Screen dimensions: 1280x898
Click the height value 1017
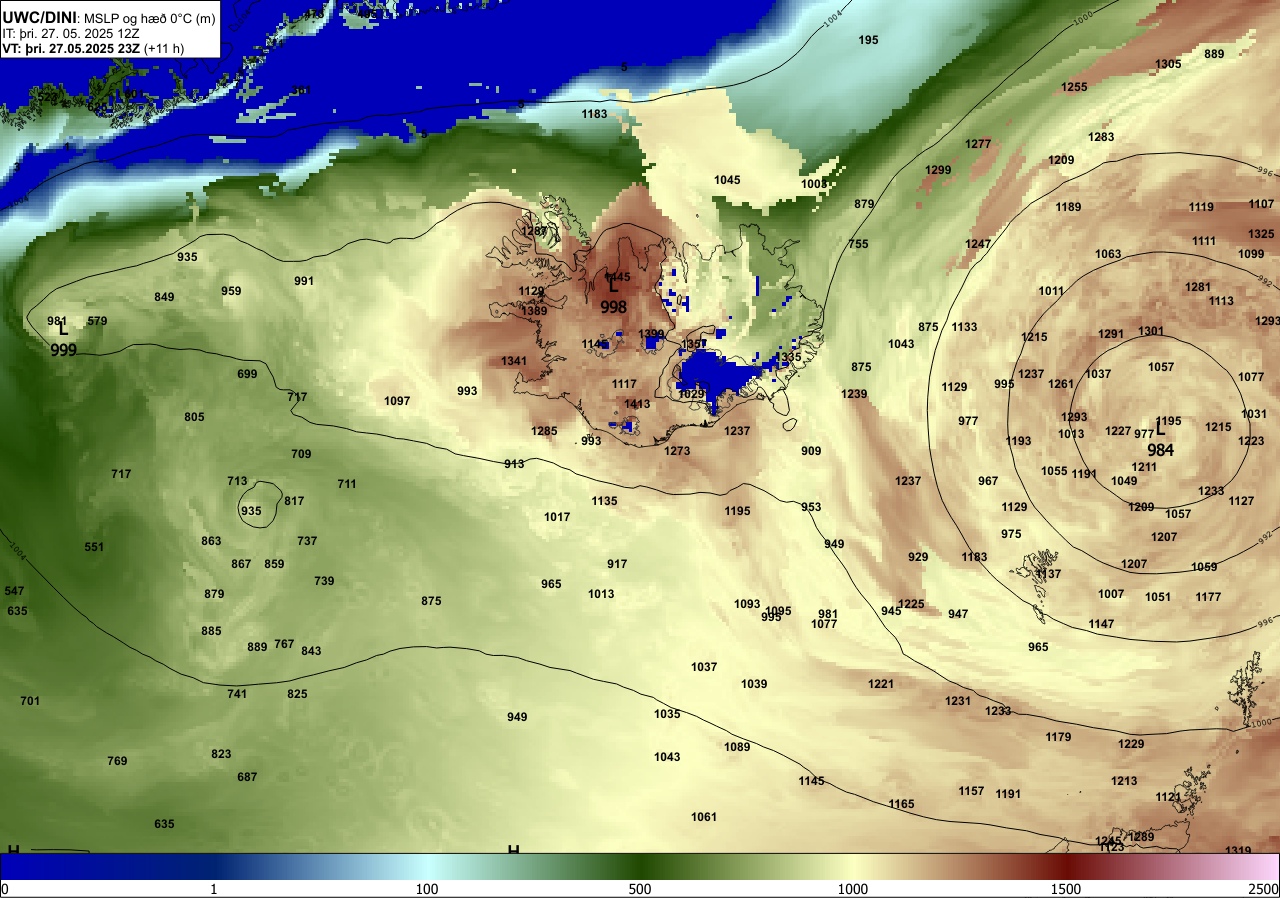point(557,517)
